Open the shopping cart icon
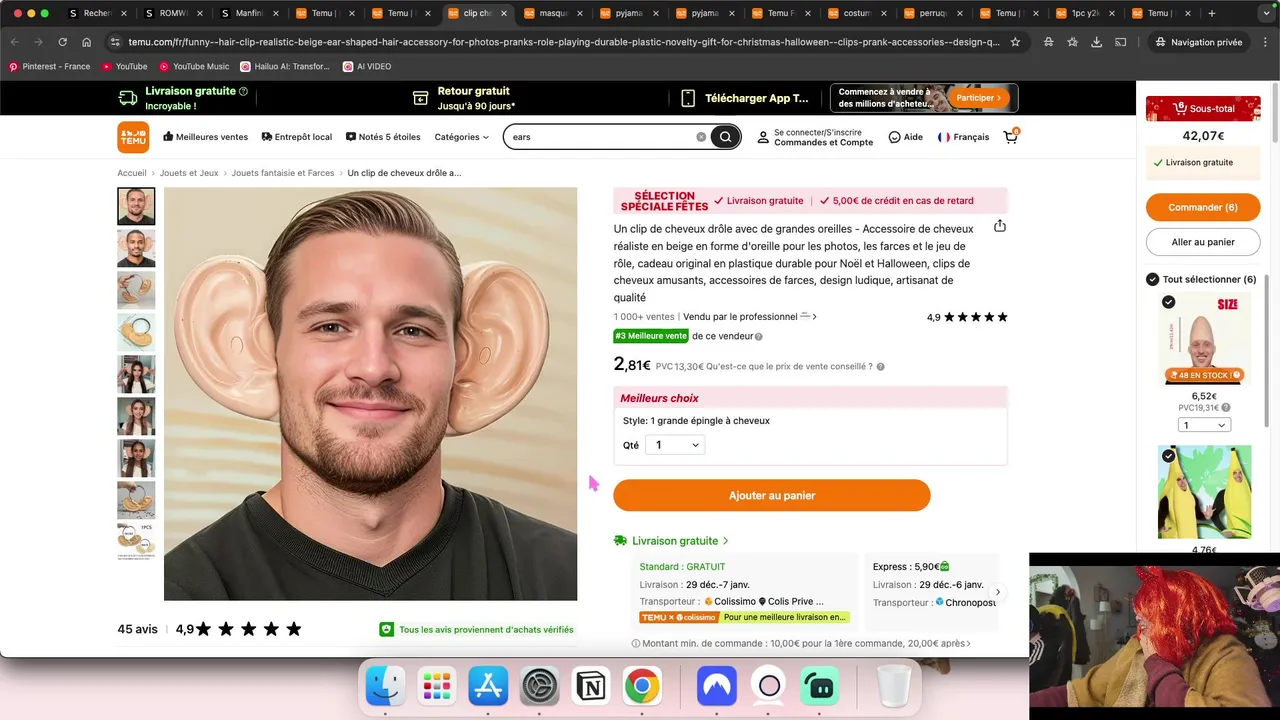 pos(1011,137)
